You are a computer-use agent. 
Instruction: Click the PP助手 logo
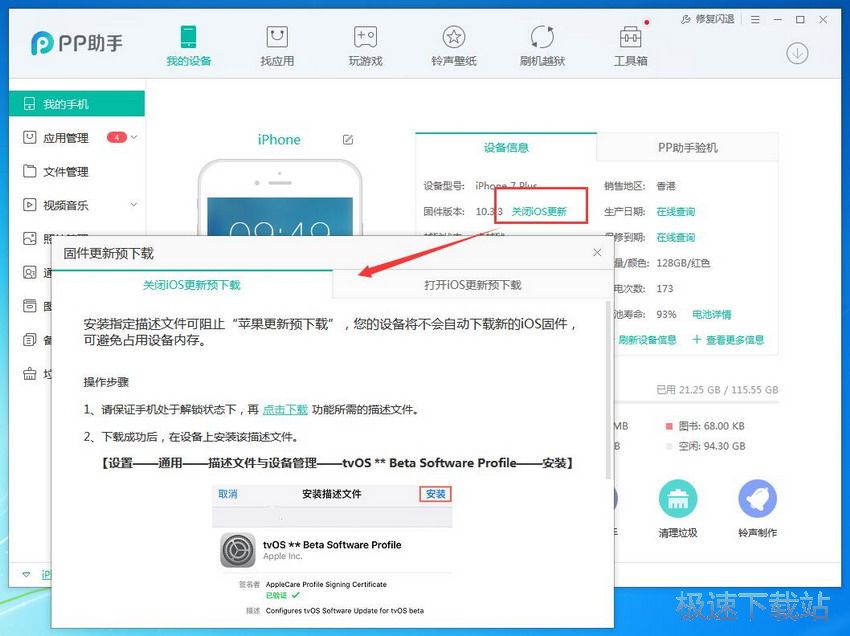[76, 43]
